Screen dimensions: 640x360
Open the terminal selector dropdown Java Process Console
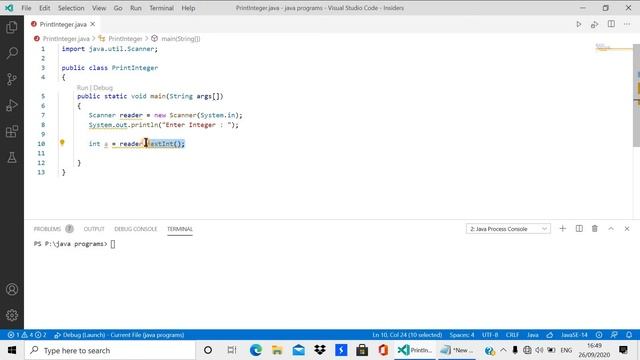508,229
